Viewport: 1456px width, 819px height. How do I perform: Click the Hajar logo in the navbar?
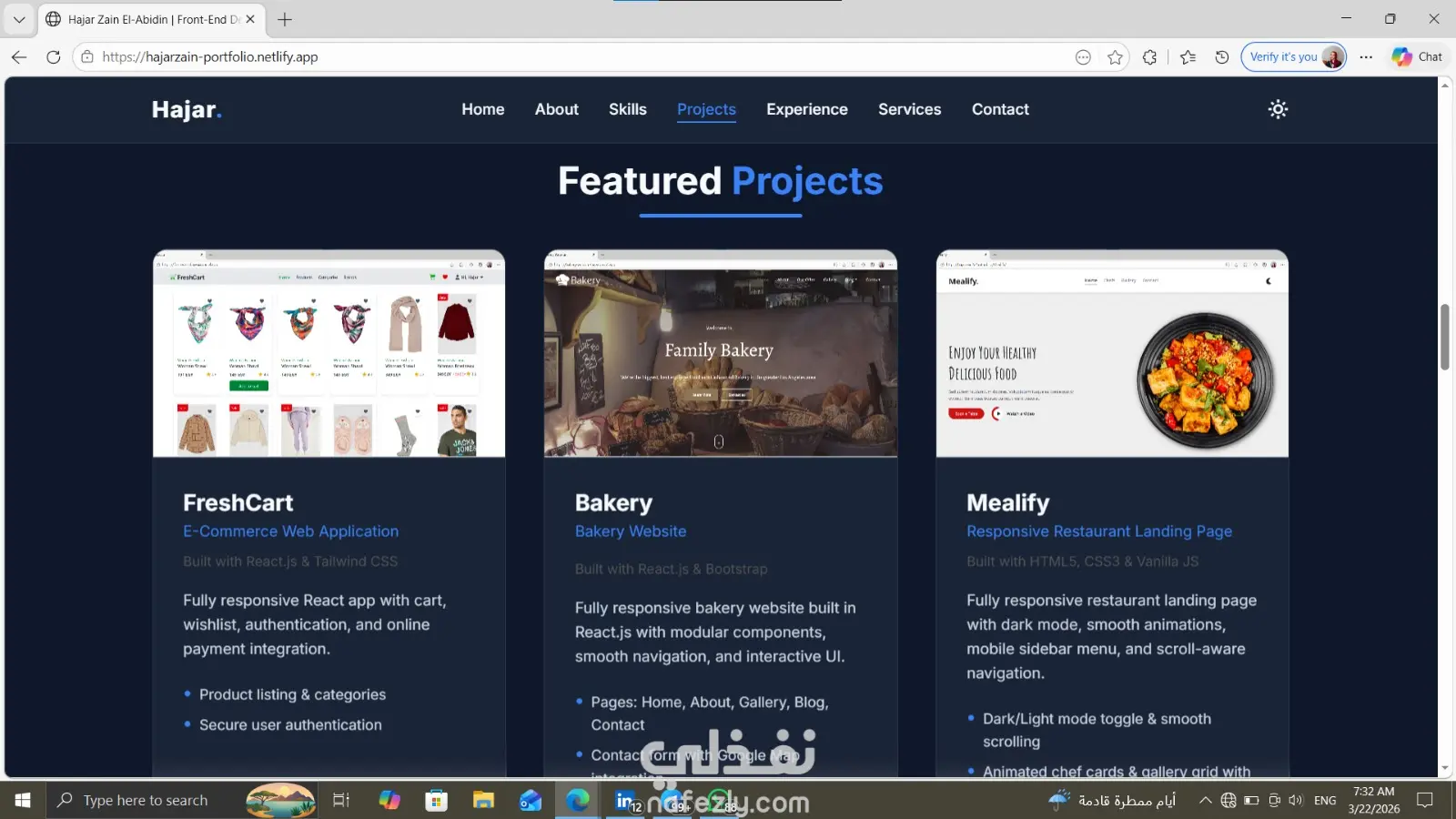[187, 109]
